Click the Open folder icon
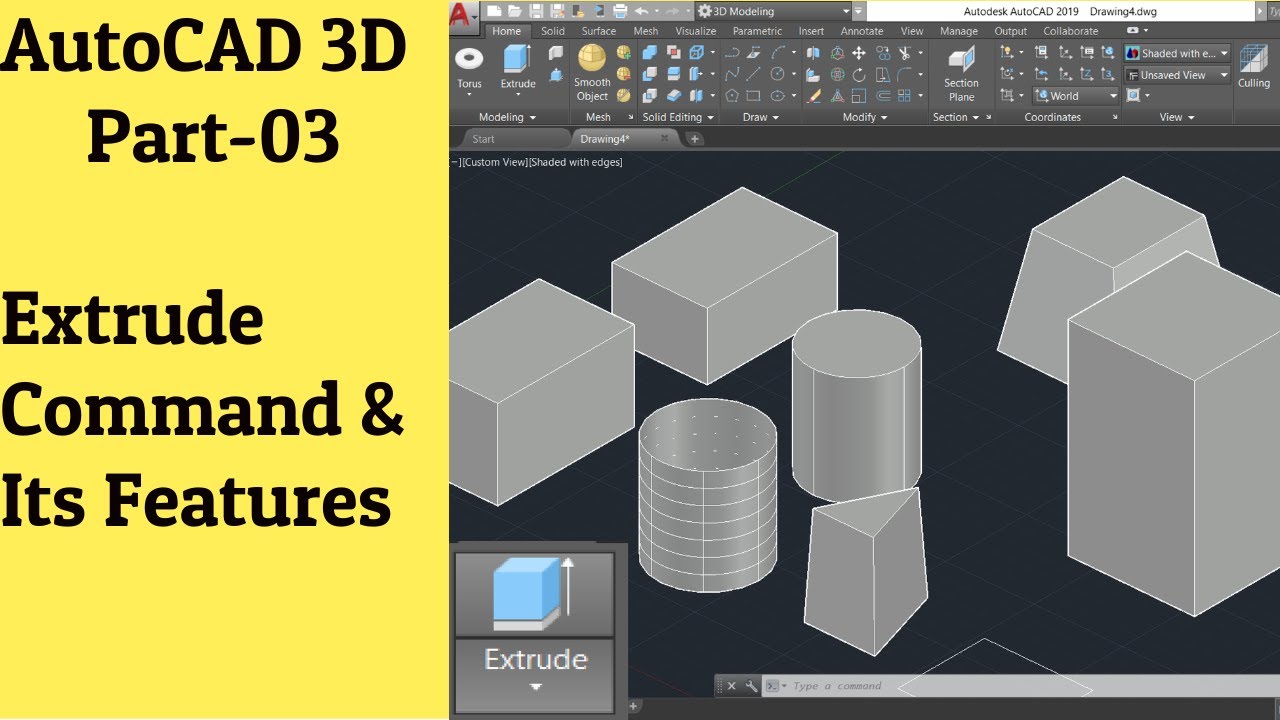1280x720 pixels. tap(514, 11)
